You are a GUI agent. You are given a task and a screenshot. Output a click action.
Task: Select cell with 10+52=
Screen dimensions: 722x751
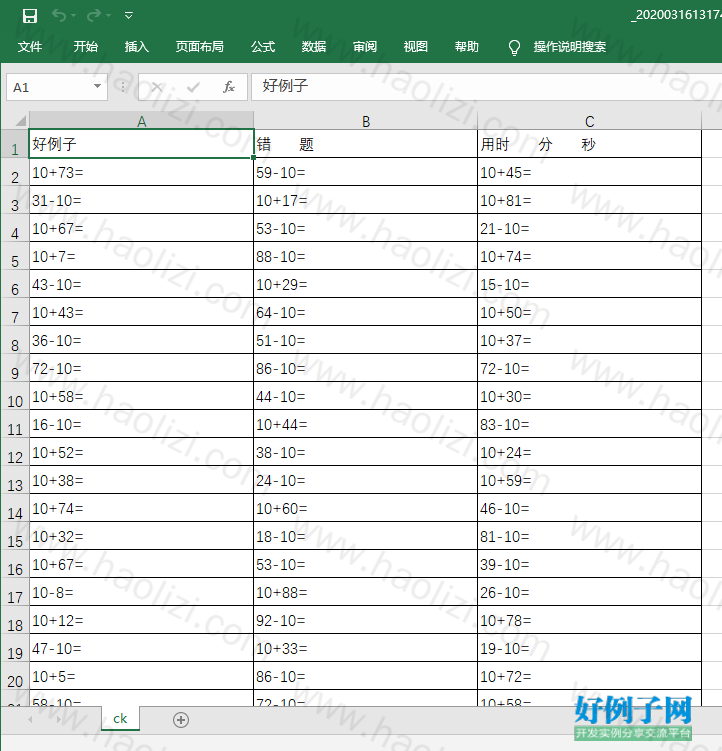point(141,452)
